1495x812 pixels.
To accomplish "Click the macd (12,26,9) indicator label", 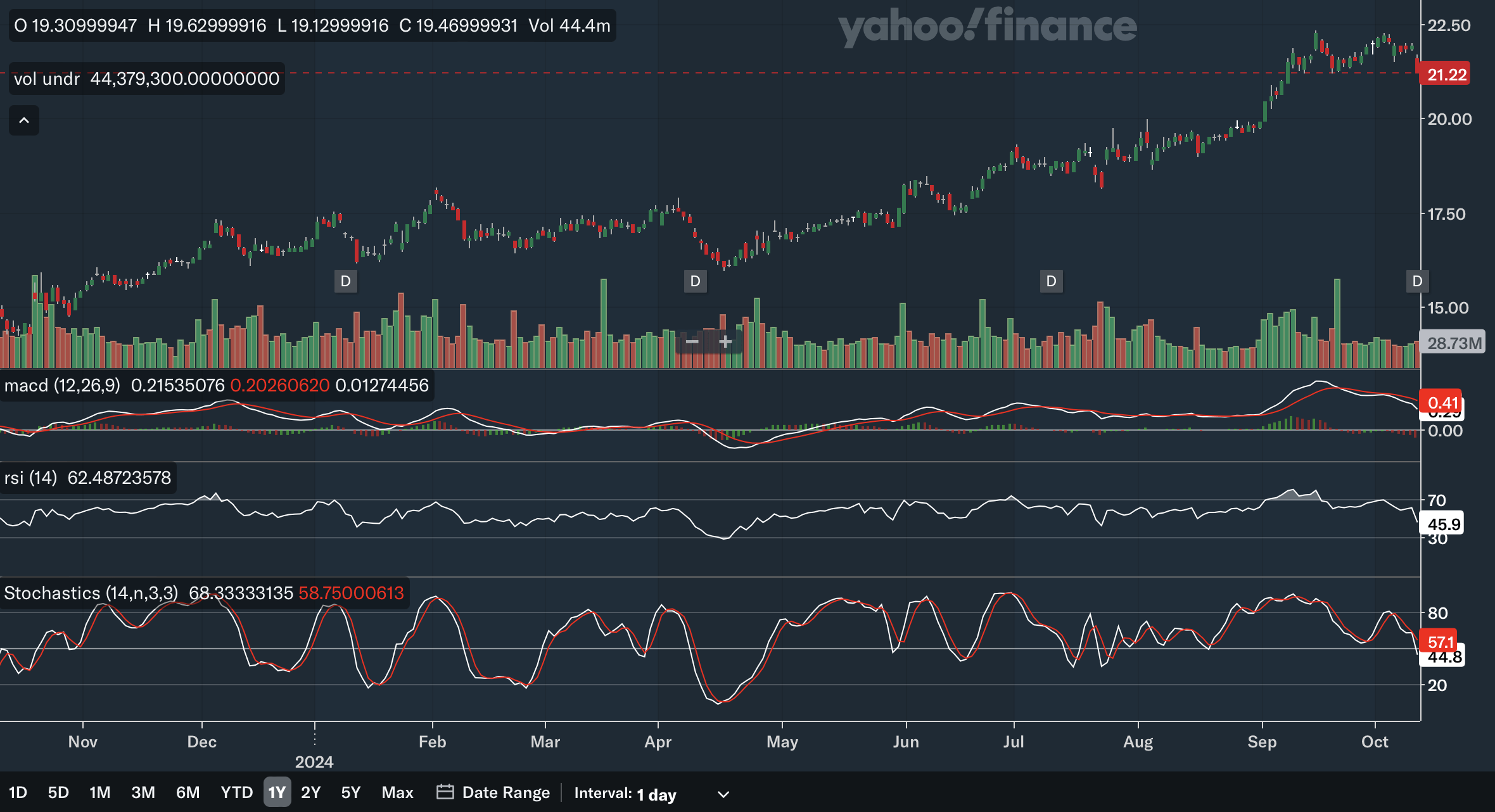I will [62, 385].
